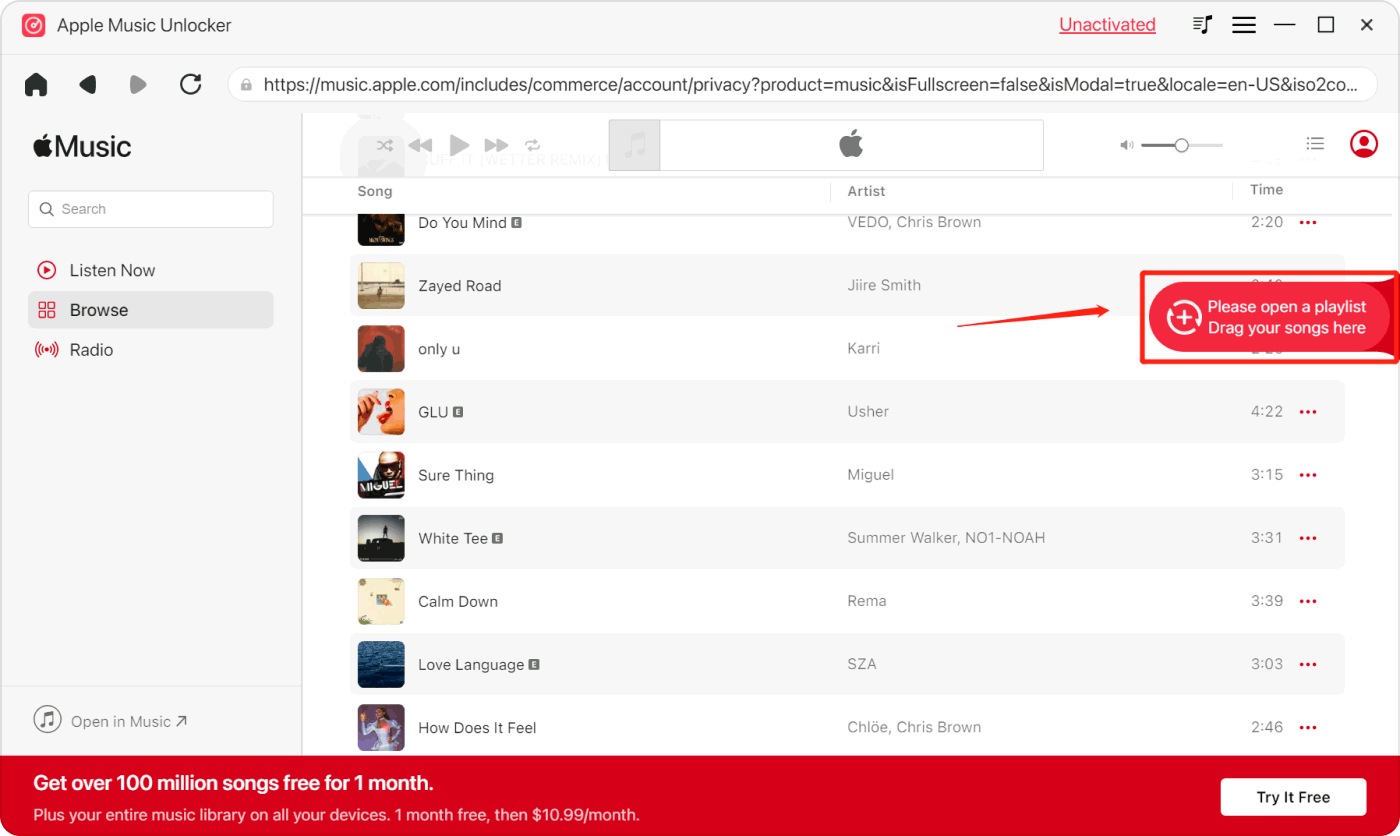Image resolution: width=1400 pixels, height=836 pixels.
Task: Click the volume speaker icon
Action: [1127, 145]
